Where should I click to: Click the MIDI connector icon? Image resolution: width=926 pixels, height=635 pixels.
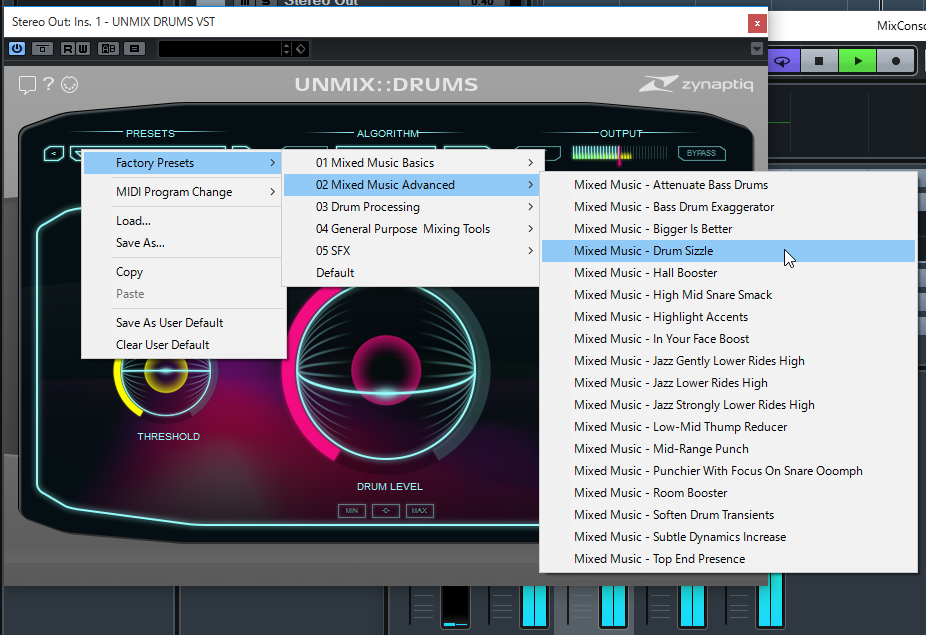coord(70,84)
